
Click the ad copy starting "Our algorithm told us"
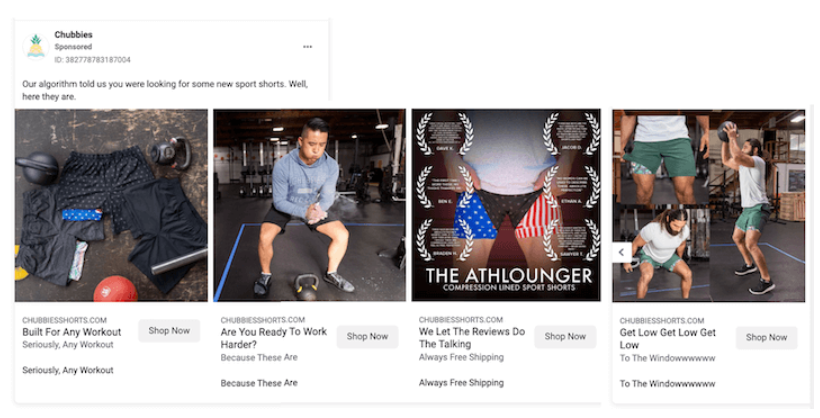pos(165,90)
